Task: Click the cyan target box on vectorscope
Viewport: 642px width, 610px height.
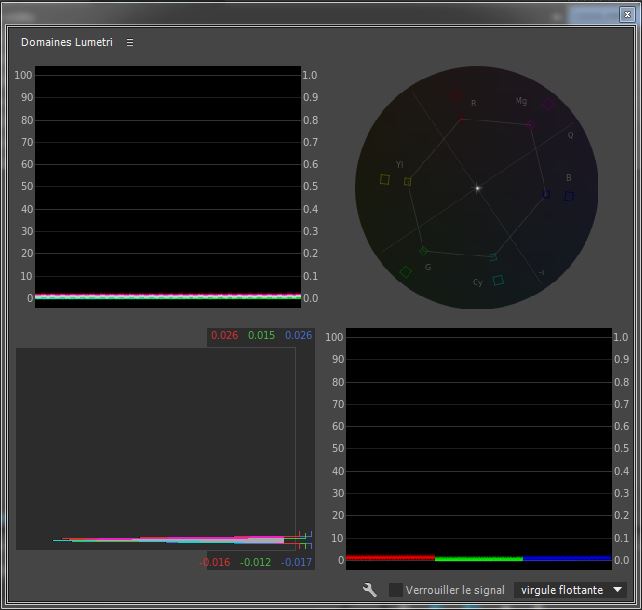Action: pyautogui.click(x=498, y=280)
